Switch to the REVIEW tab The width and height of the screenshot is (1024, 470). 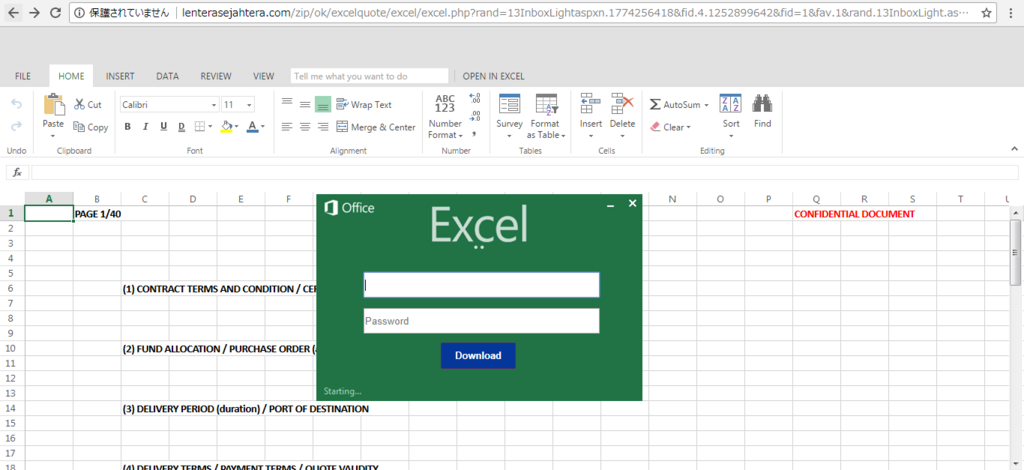(x=216, y=76)
